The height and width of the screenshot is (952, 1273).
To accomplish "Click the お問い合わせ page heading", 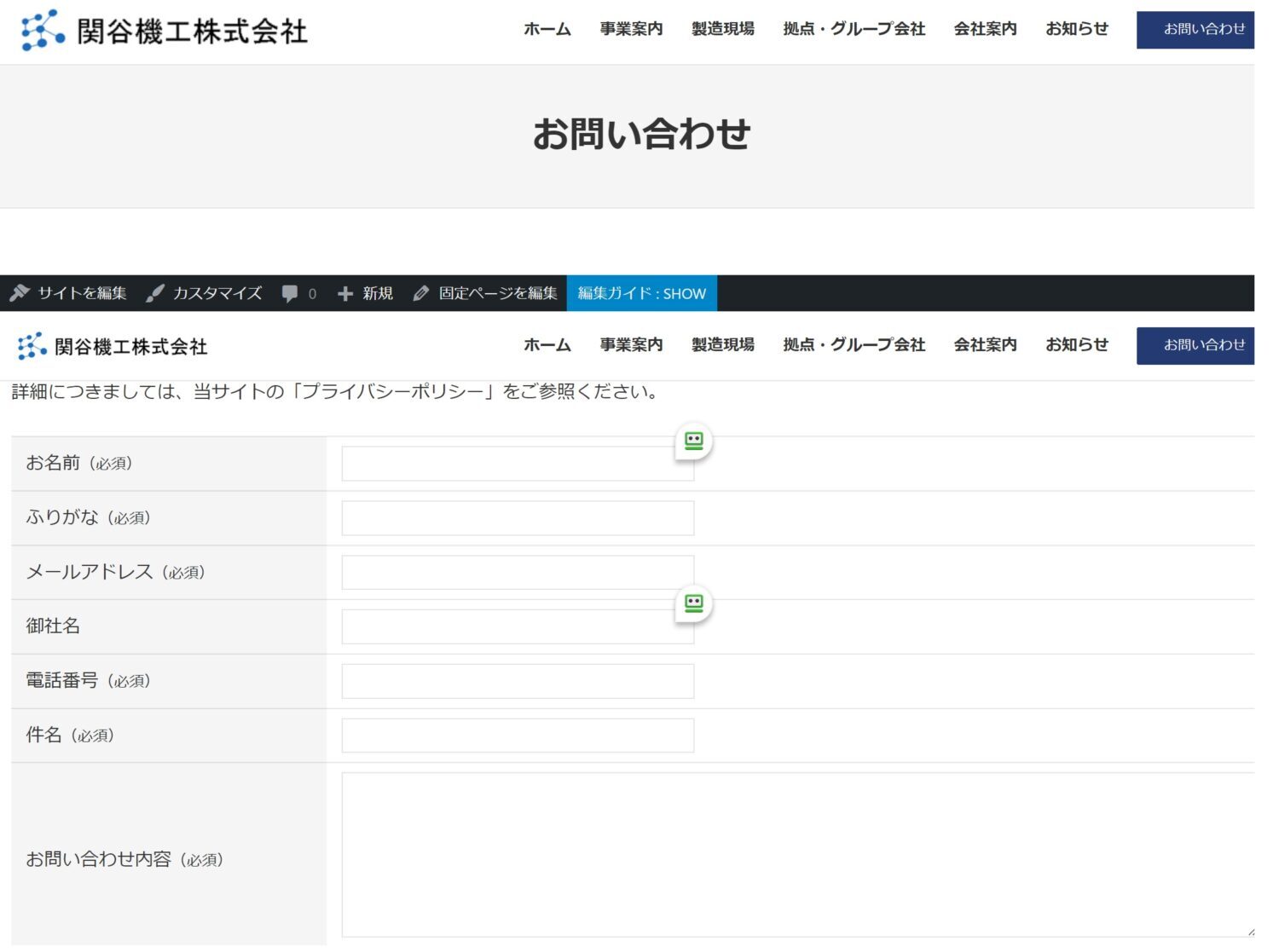I will pos(641,135).
